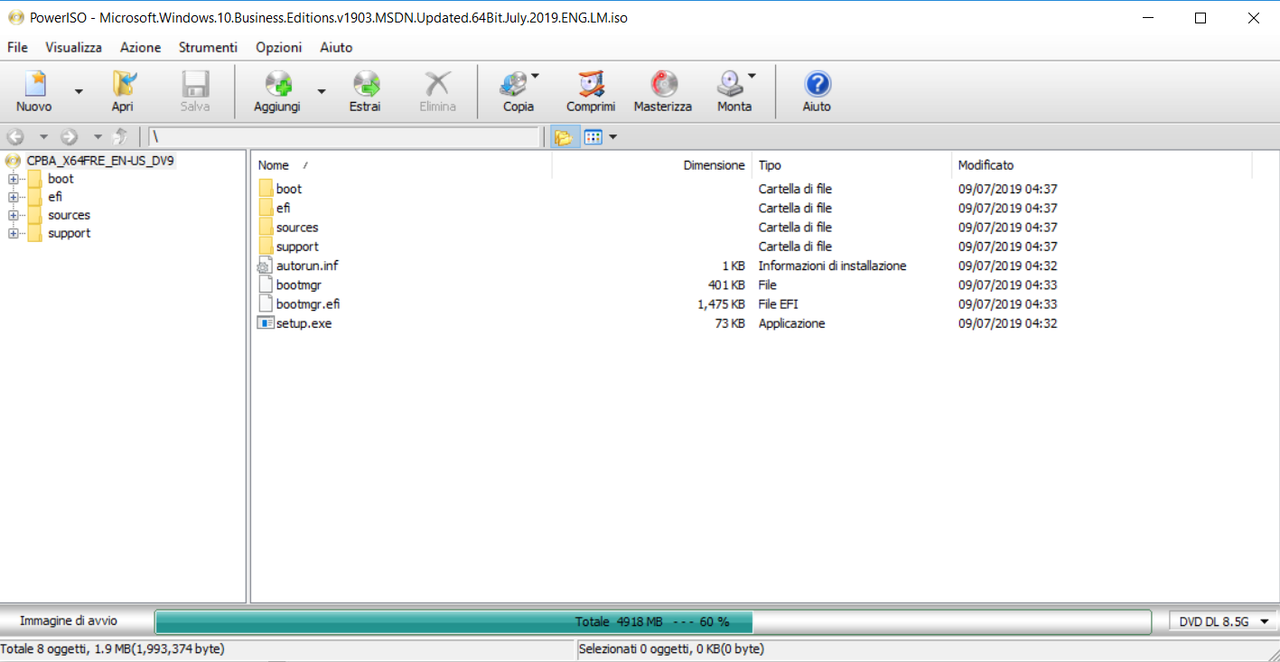The image size is (1280, 662).
Task: Select the boot folder in file list
Action: [288, 189]
